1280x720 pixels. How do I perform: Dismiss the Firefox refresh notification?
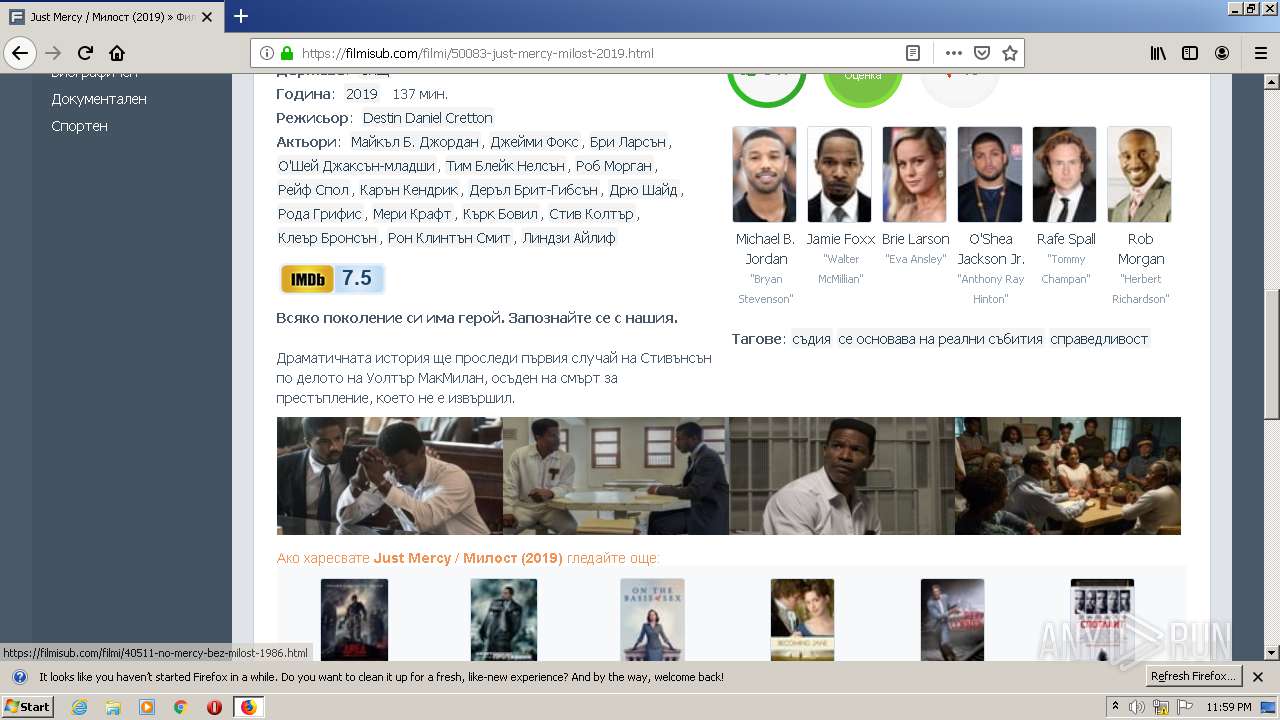(1258, 677)
